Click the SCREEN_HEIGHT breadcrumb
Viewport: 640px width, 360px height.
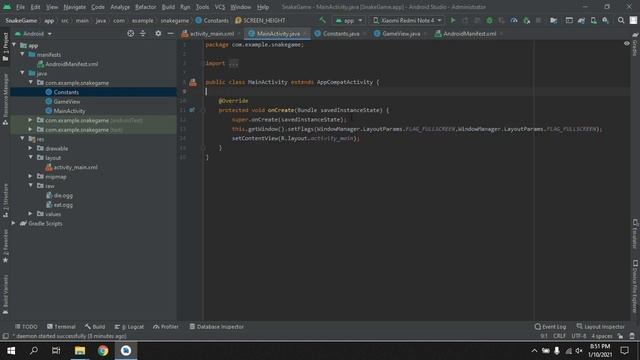coord(260,20)
